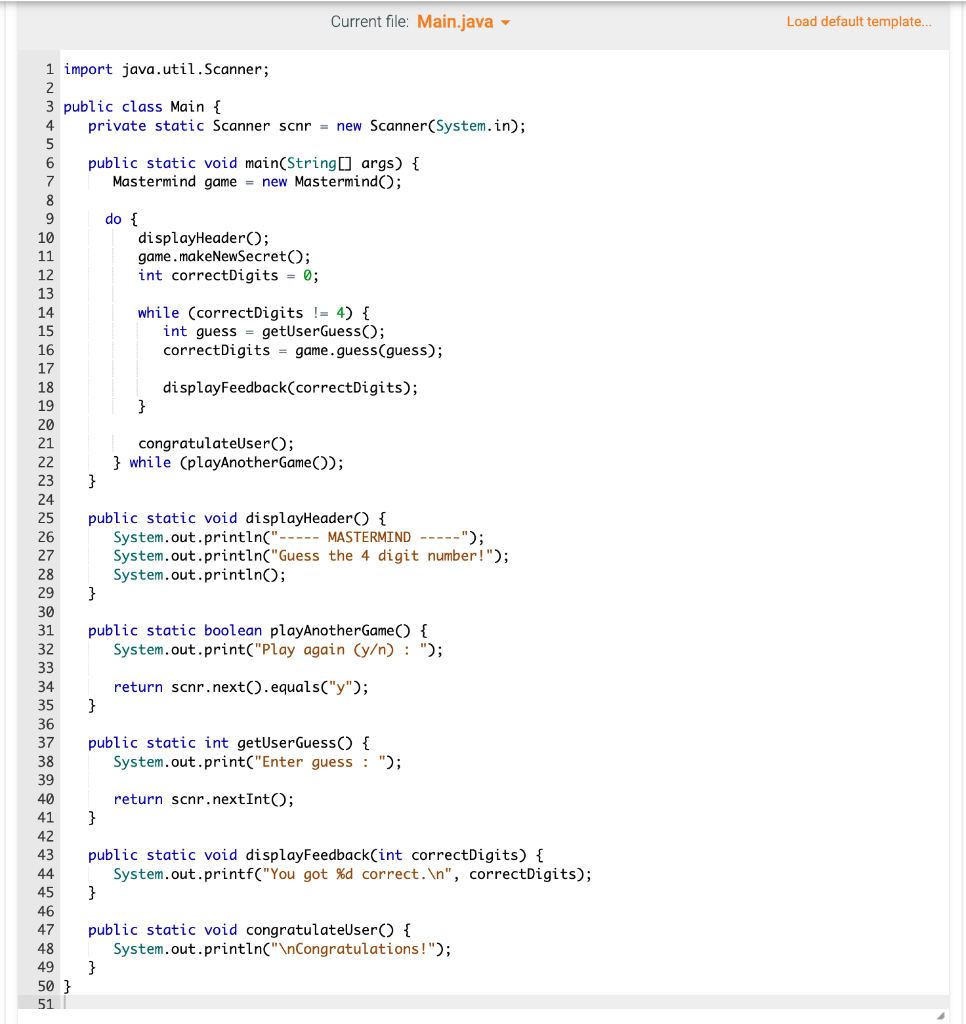The image size is (966, 1024).
Task: Click line number 14 beside the while loop
Action: [x=43, y=312]
